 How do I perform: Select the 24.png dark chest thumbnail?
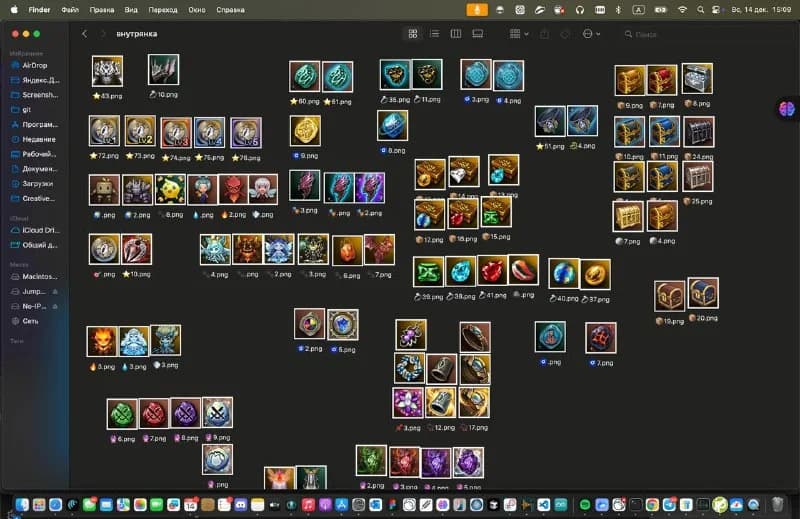(x=698, y=132)
